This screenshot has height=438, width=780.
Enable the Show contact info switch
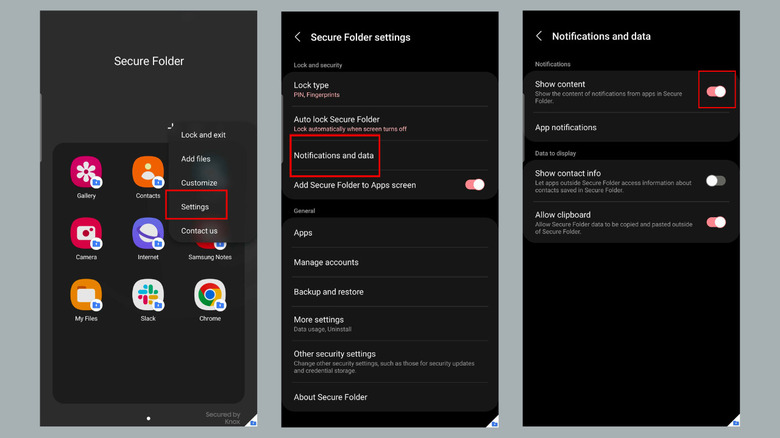coord(716,181)
